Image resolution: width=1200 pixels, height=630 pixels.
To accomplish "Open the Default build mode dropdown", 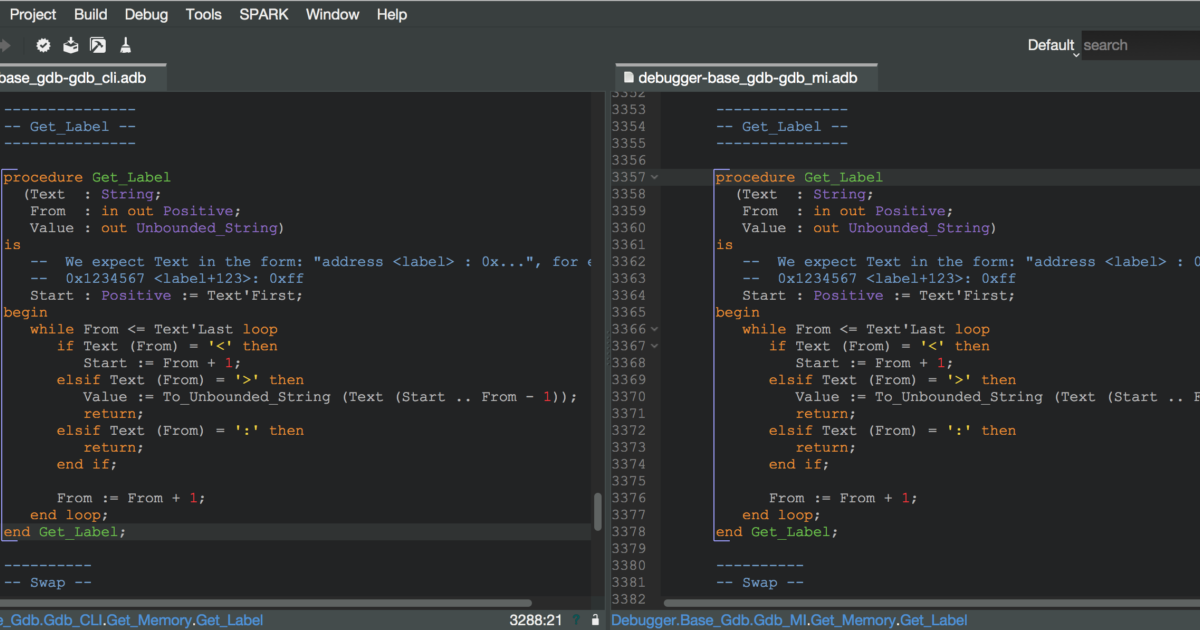I will [1053, 45].
